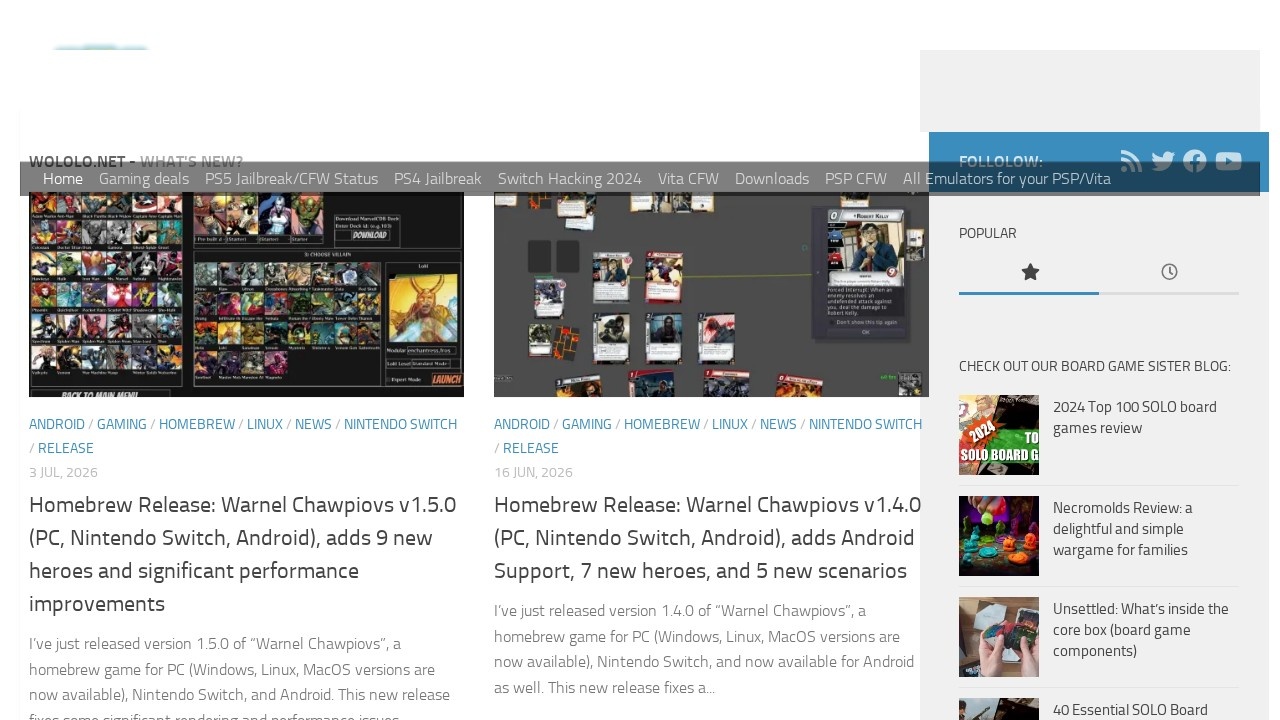Select NINTENDO SWITCH category on 16 Jun post

865,424
